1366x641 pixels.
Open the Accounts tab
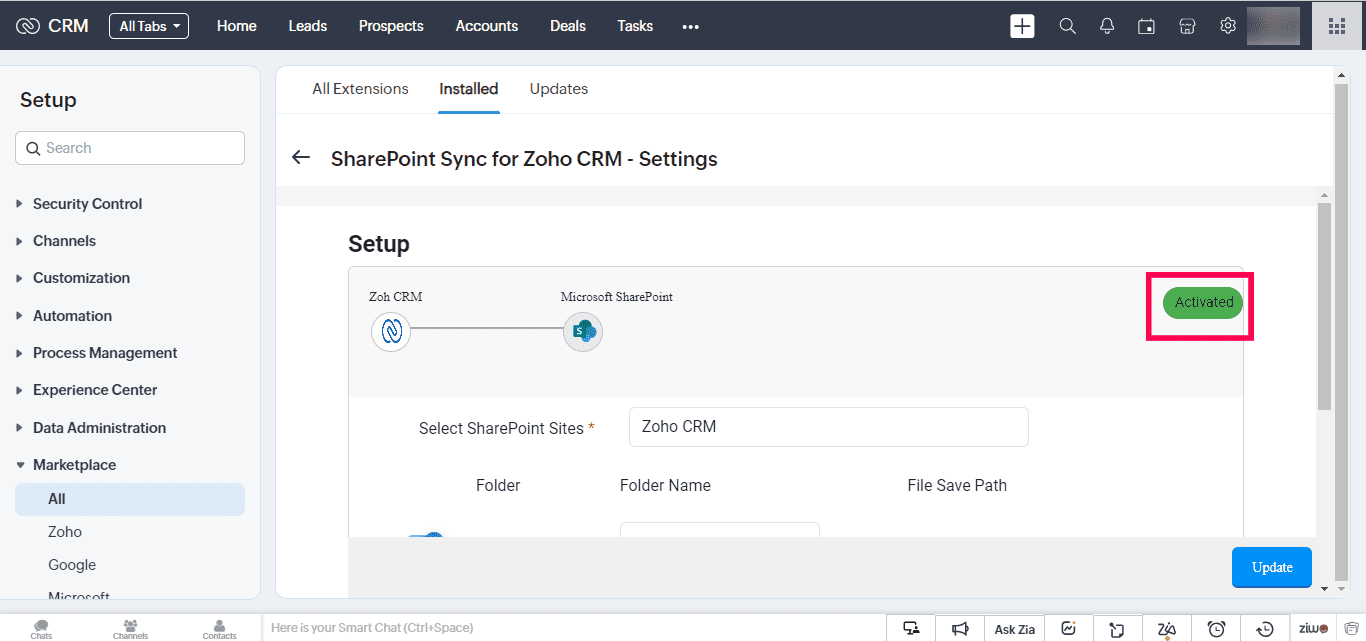point(487,26)
